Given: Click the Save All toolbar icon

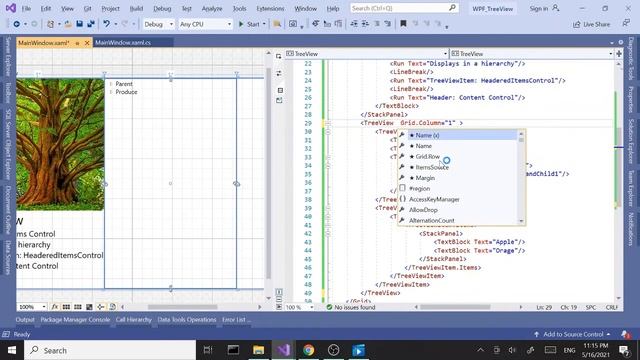Looking at the screenshot, I should pyautogui.click(x=91, y=24).
